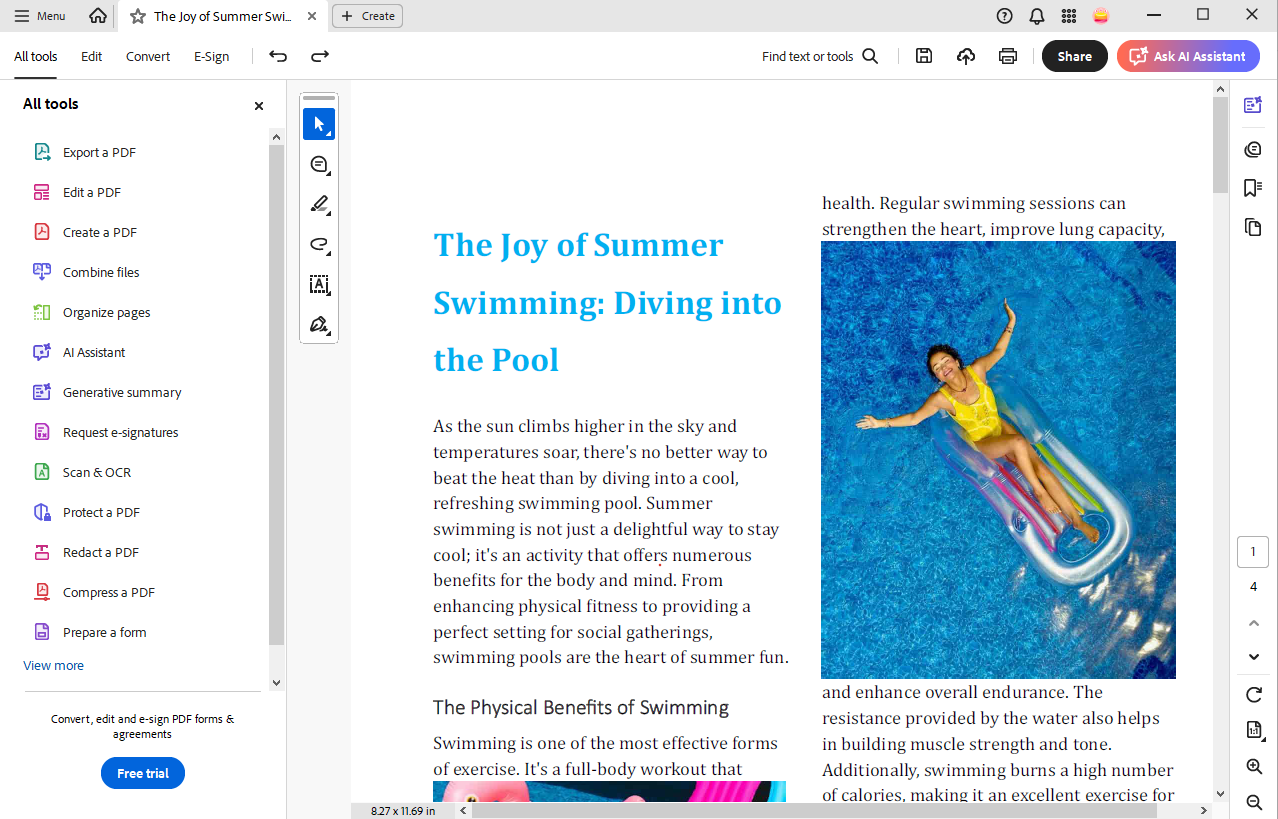
Task: Choose the Add comment tool
Action: tap(319, 164)
